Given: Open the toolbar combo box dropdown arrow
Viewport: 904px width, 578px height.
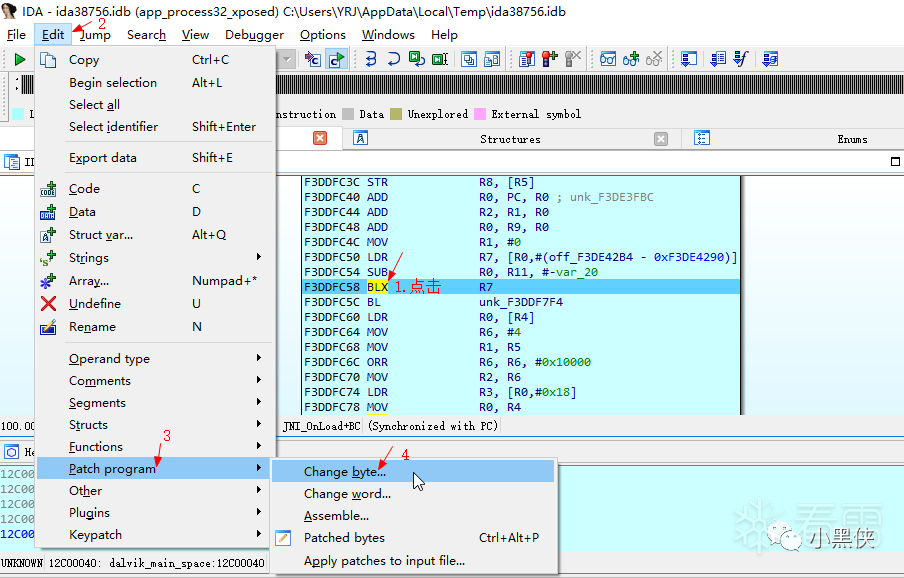Looking at the screenshot, I should tap(287, 59).
